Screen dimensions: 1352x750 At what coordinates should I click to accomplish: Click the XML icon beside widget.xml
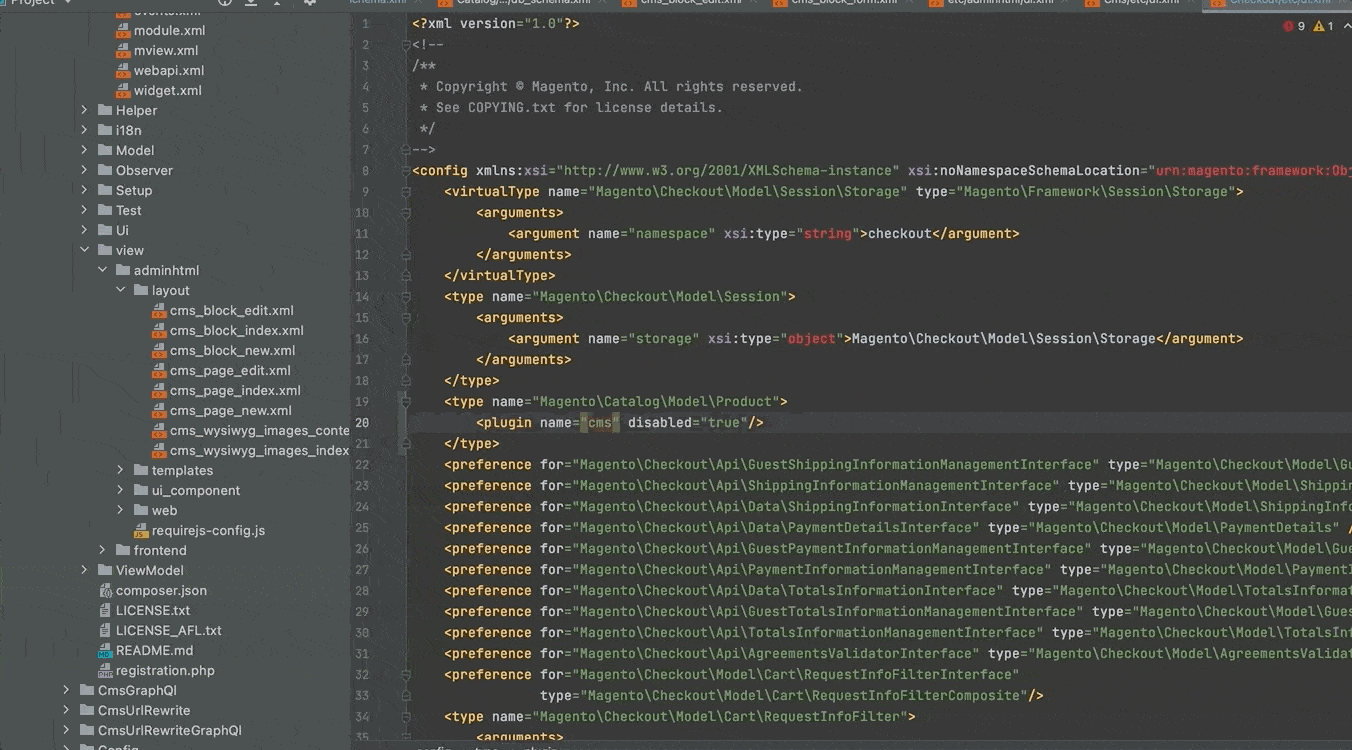point(123,91)
